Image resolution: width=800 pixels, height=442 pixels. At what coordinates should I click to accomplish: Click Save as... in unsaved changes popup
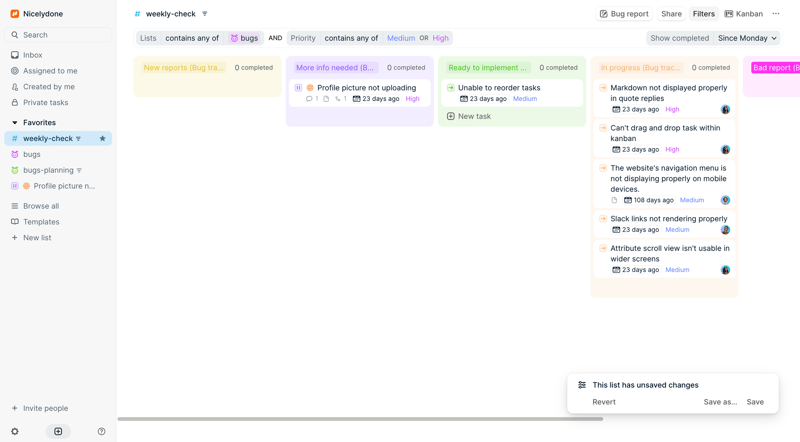(720, 402)
